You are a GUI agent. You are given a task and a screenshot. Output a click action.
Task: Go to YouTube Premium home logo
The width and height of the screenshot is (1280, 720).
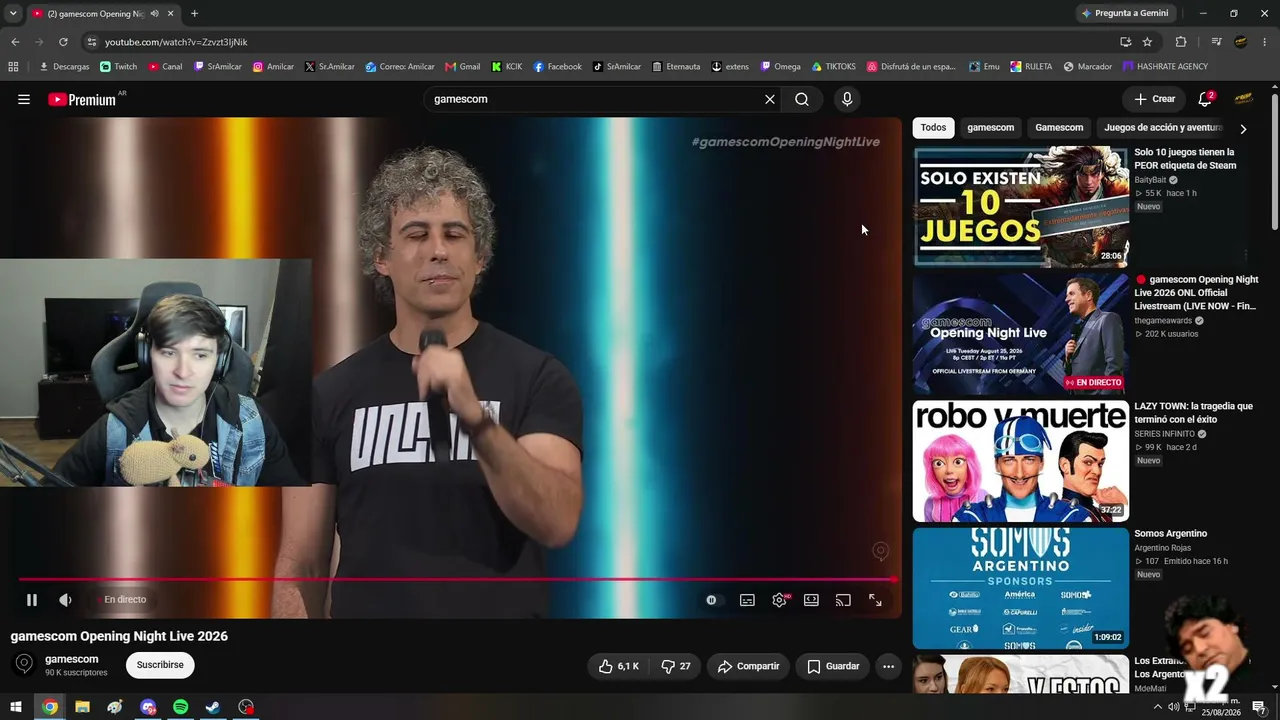84,99
